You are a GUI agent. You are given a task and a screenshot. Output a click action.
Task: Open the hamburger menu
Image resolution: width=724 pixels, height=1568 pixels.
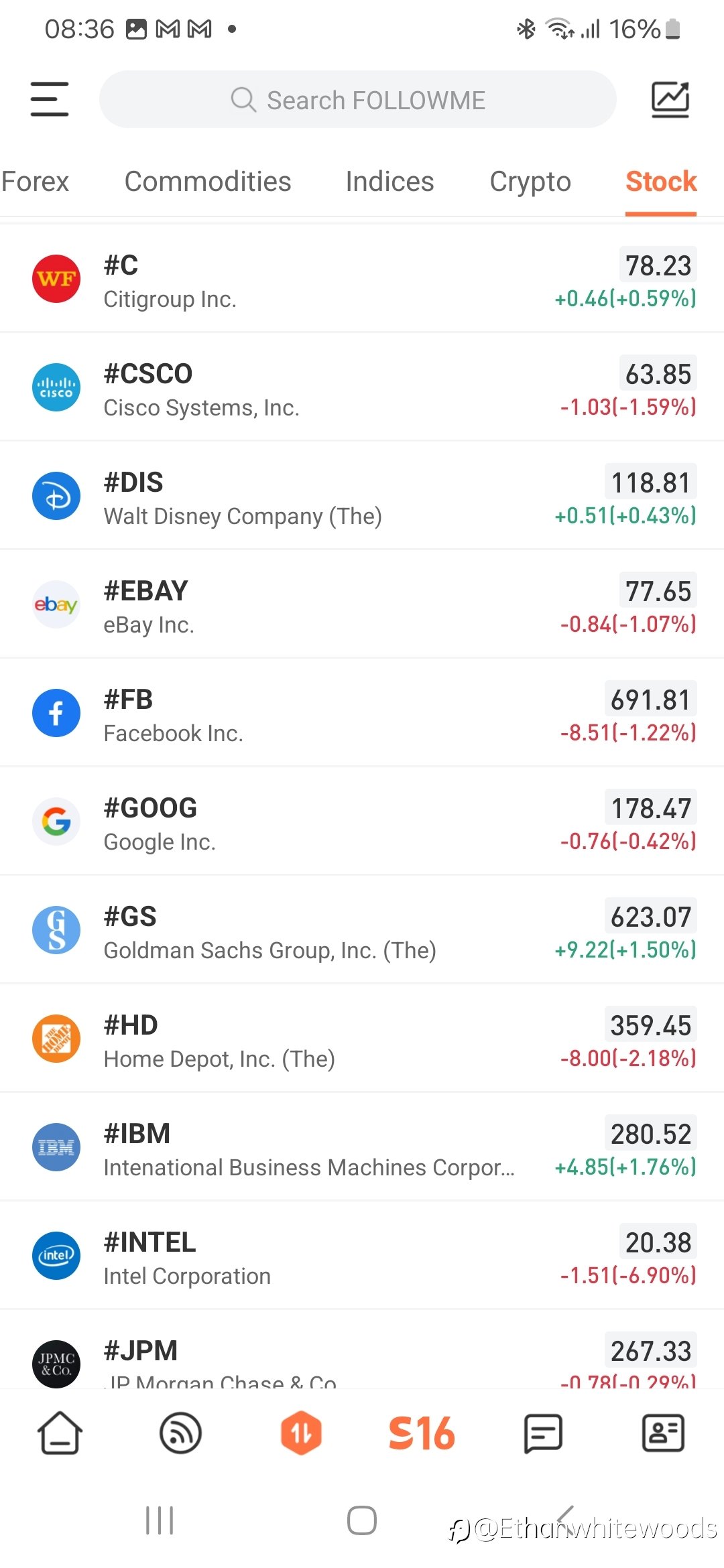tap(50, 99)
